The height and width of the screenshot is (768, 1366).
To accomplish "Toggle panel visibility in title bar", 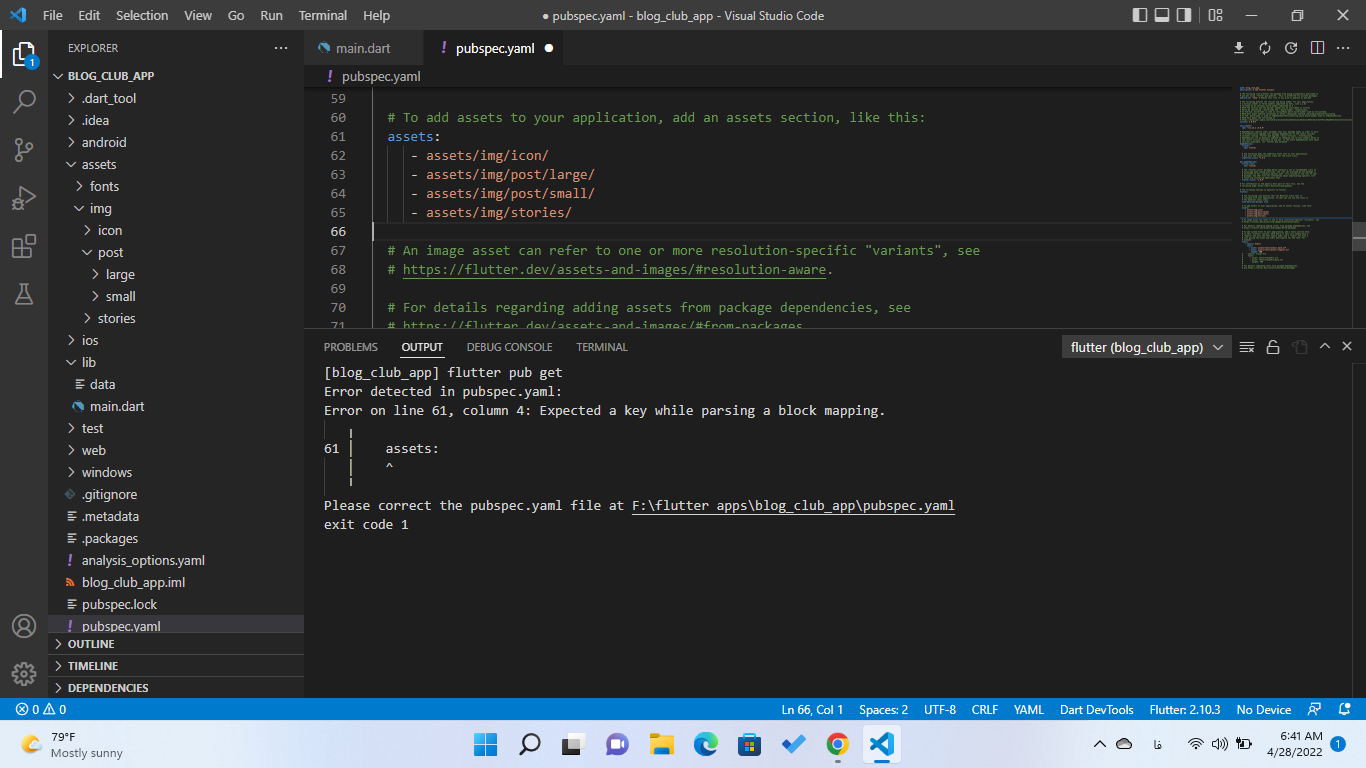I will [1162, 15].
